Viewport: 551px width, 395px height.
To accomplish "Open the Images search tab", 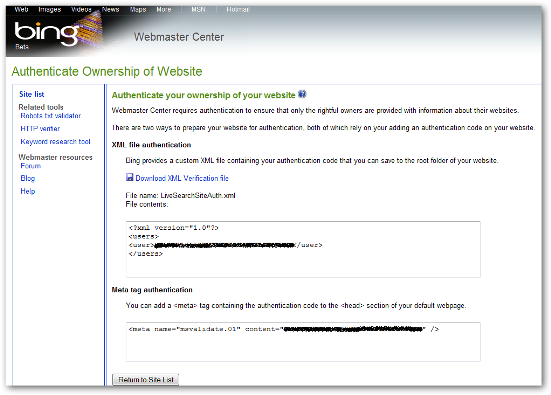I will coord(50,9).
